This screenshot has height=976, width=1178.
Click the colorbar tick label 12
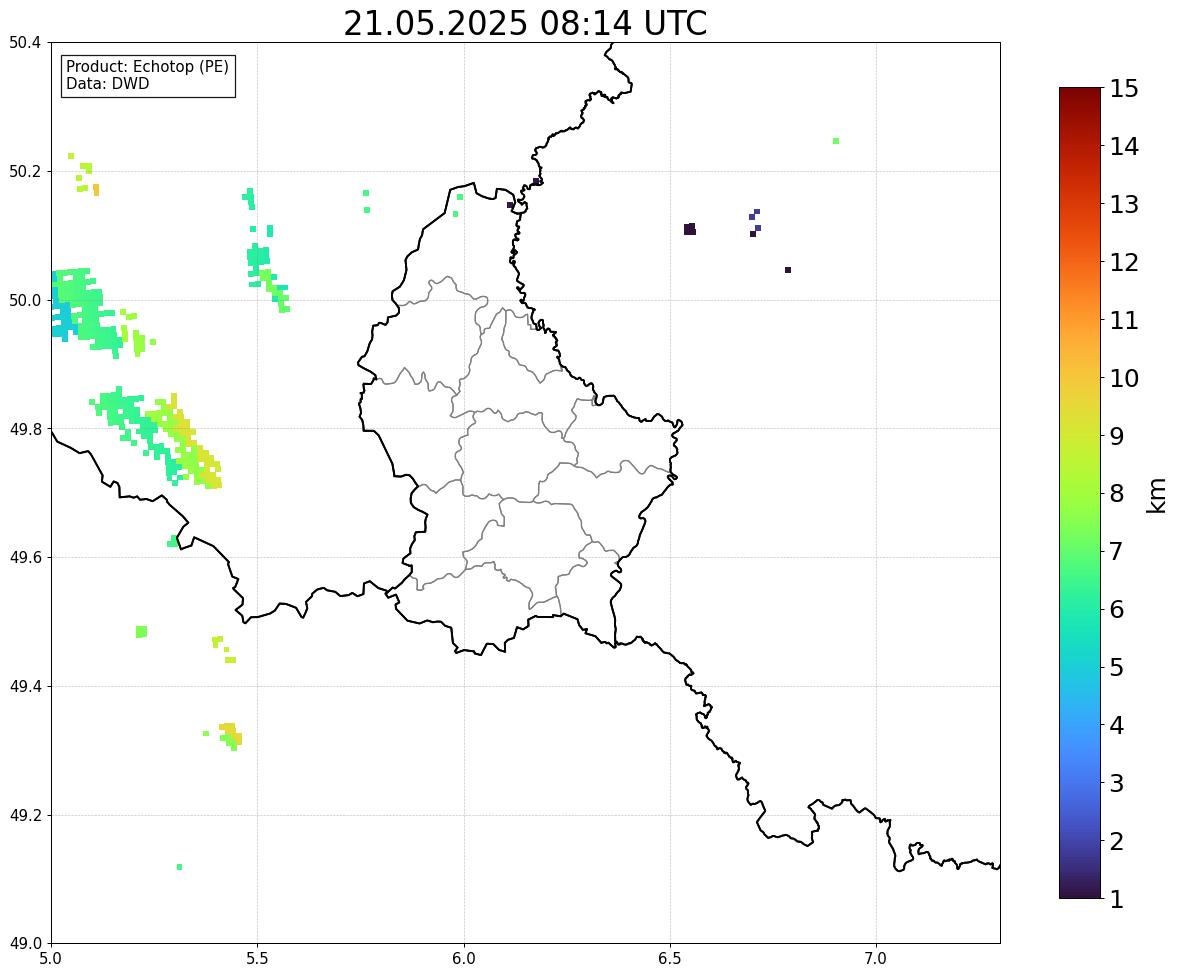pyautogui.click(x=1124, y=262)
